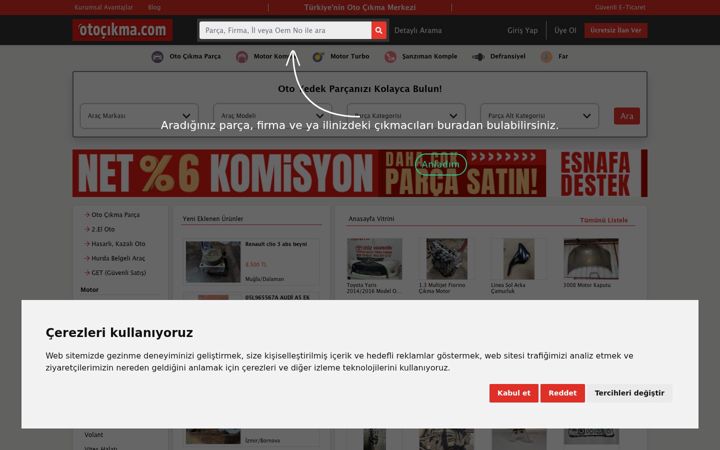Viewport: 720px width, 450px height.
Task: Select the Motor Komple category icon
Action: pyautogui.click(x=242, y=57)
